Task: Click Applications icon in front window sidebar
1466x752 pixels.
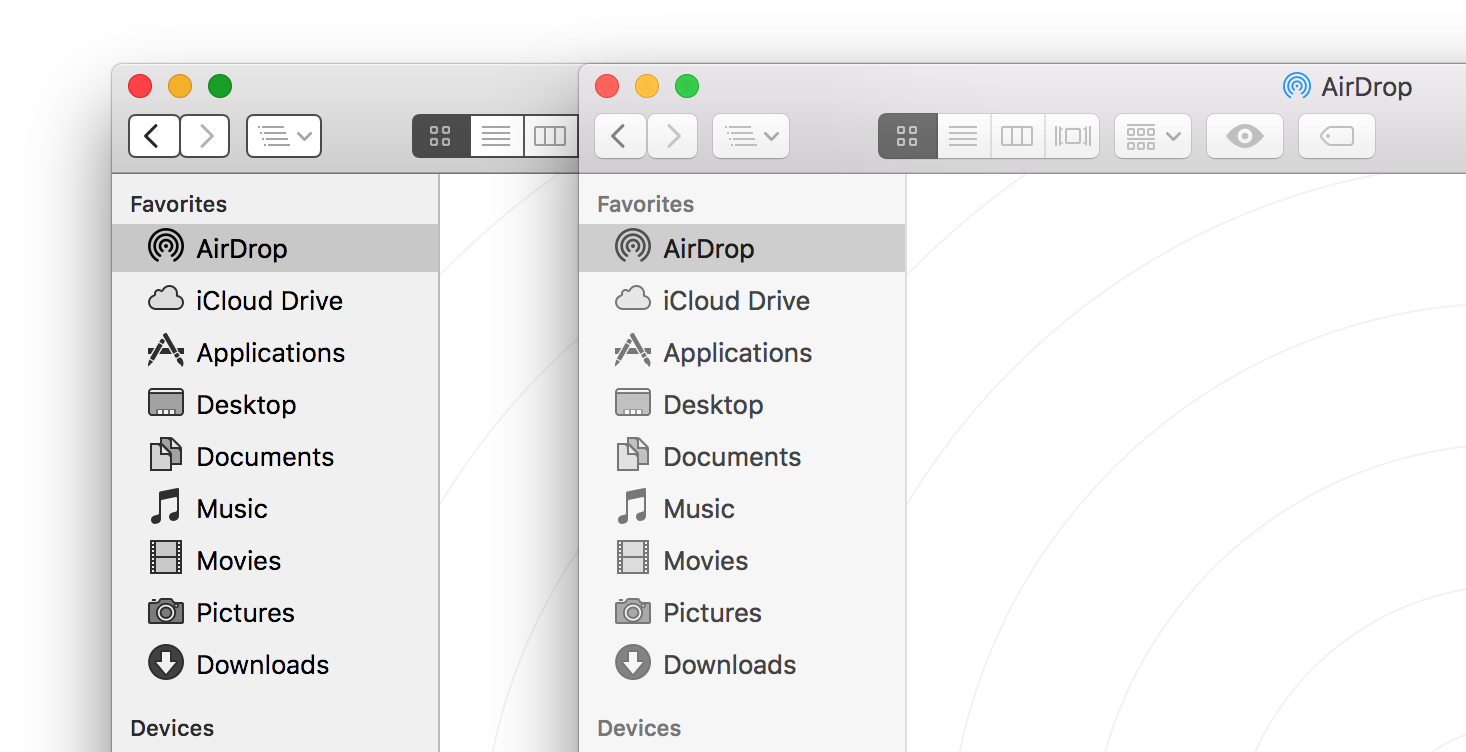Action: pyautogui.click(x=632, y=352)
